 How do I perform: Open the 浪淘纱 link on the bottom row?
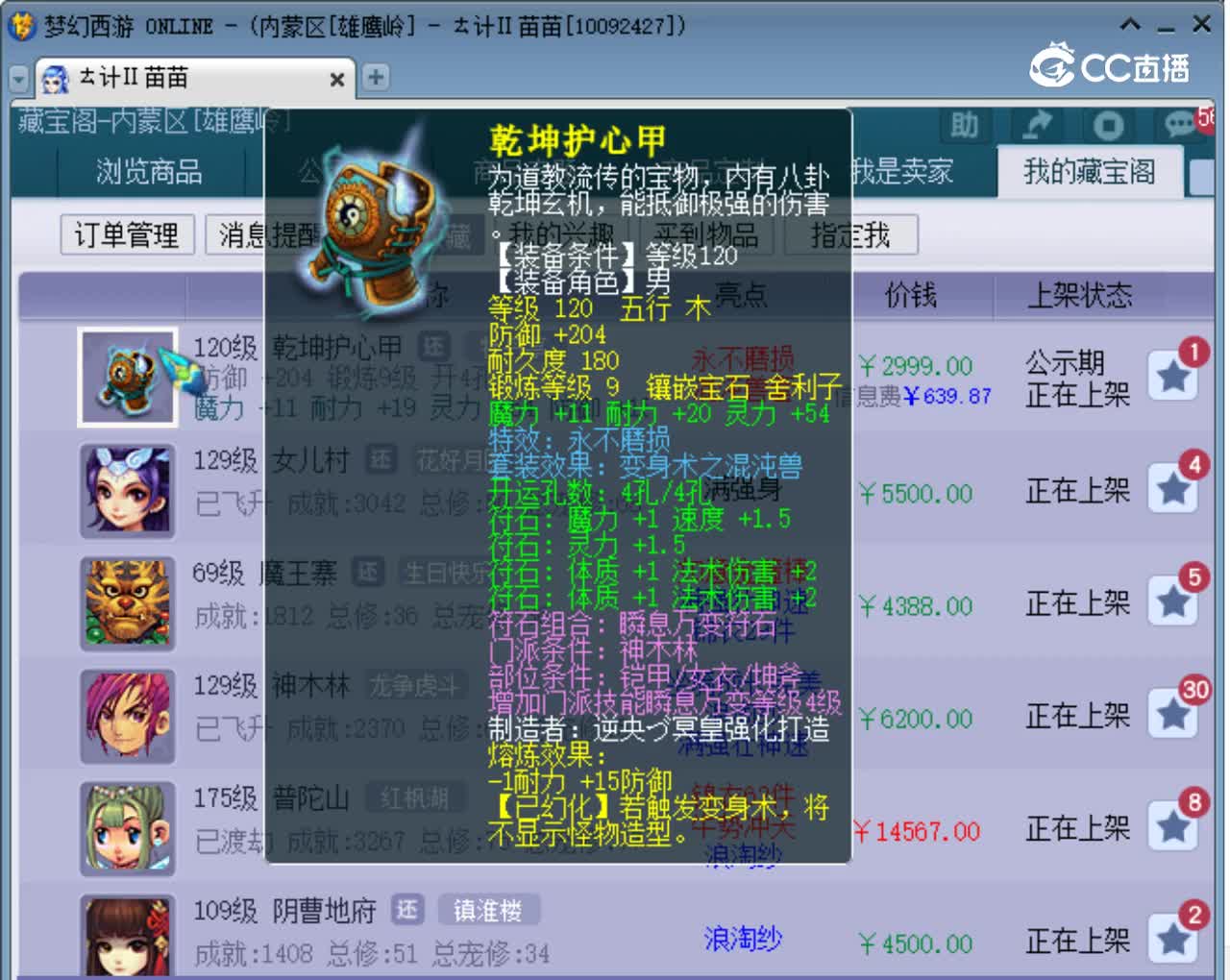click(742, 940)
